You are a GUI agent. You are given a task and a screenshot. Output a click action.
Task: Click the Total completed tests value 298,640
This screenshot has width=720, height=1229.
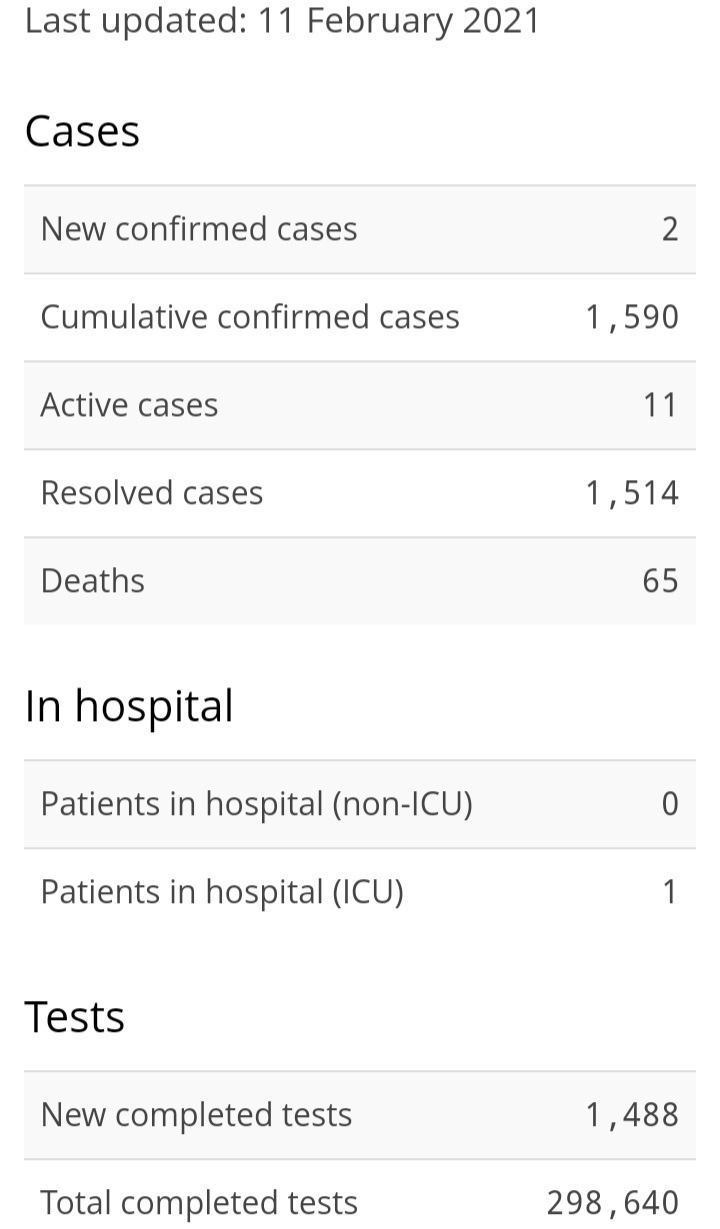[x=613, y=1203]
